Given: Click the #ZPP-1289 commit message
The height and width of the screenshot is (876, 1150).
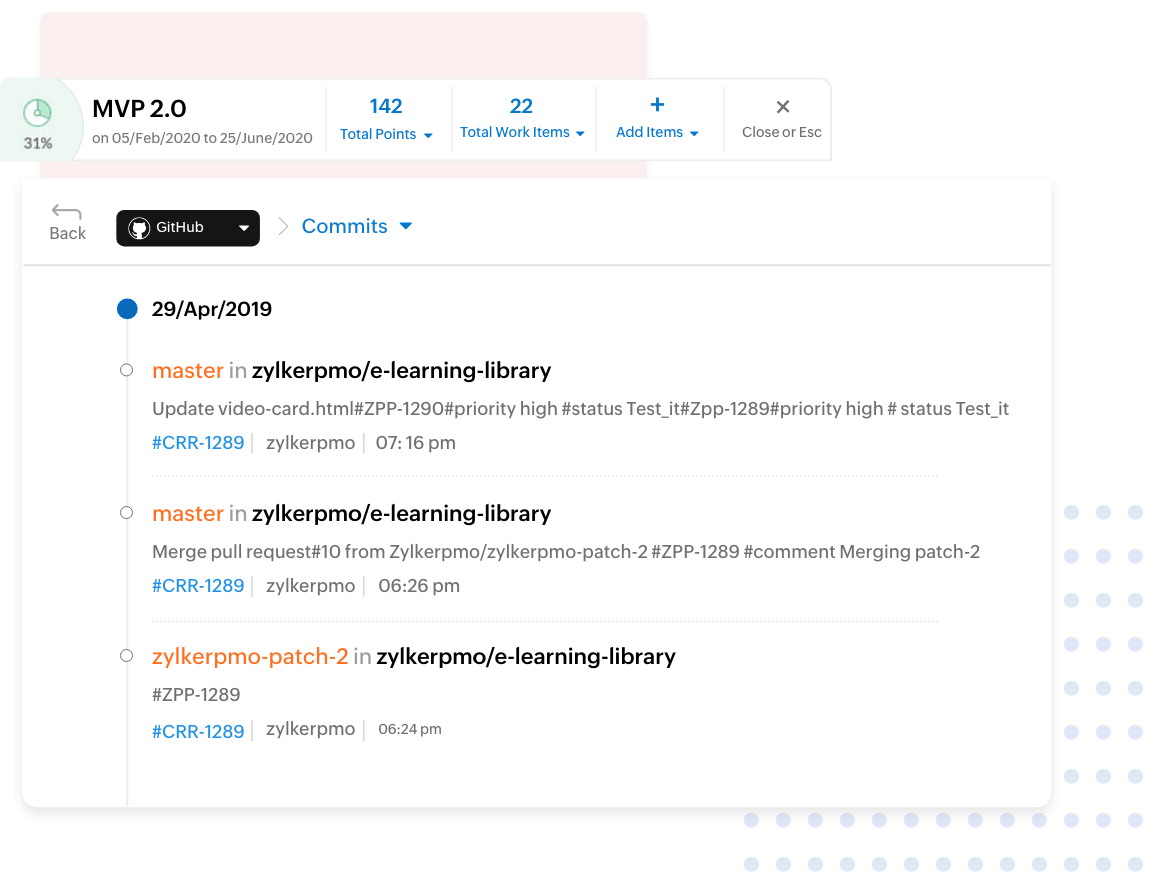Looking at the screenshot, I should [x=196, y=695].
